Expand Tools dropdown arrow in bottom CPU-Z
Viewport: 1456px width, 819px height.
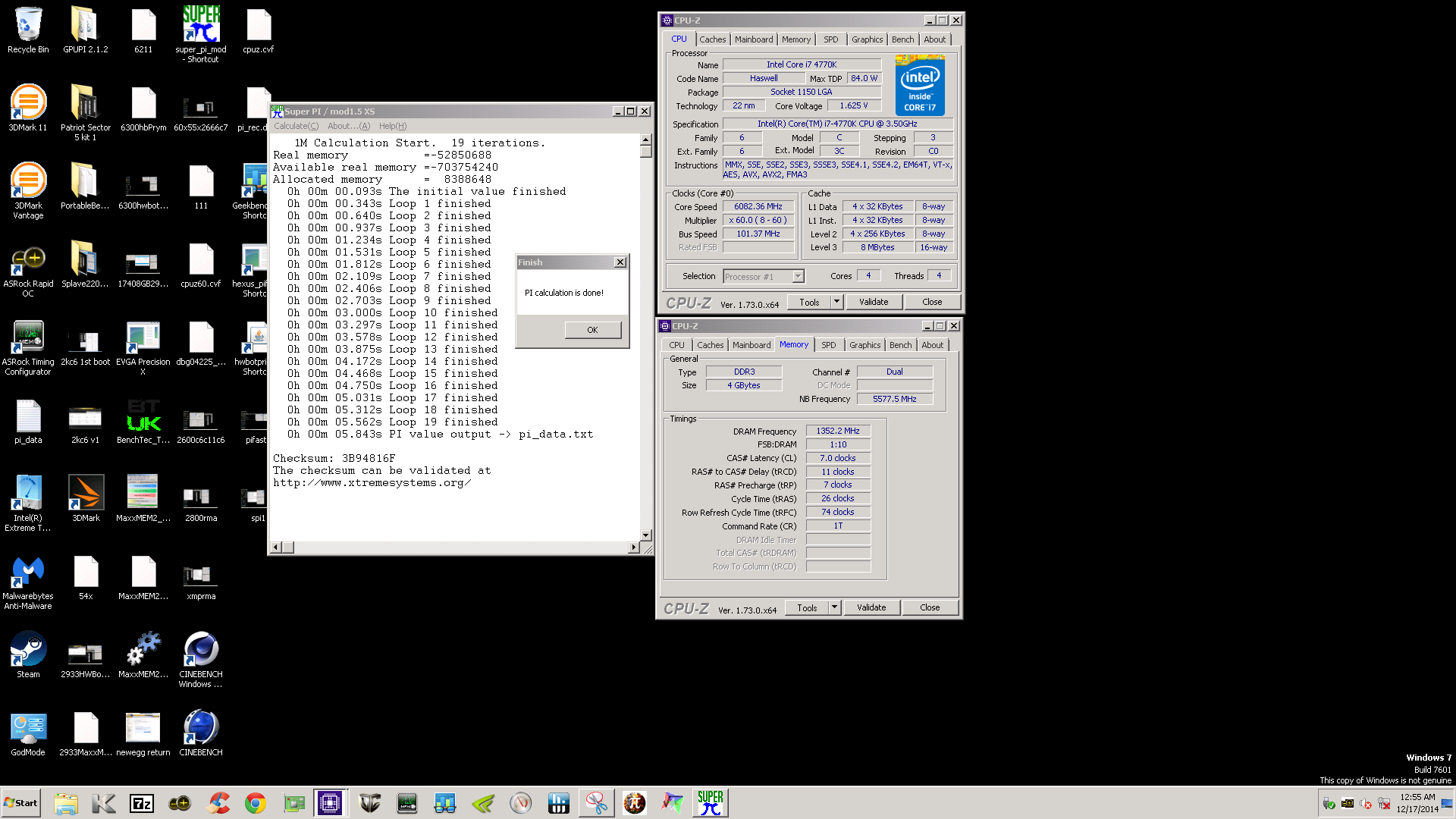pos(834,607)
